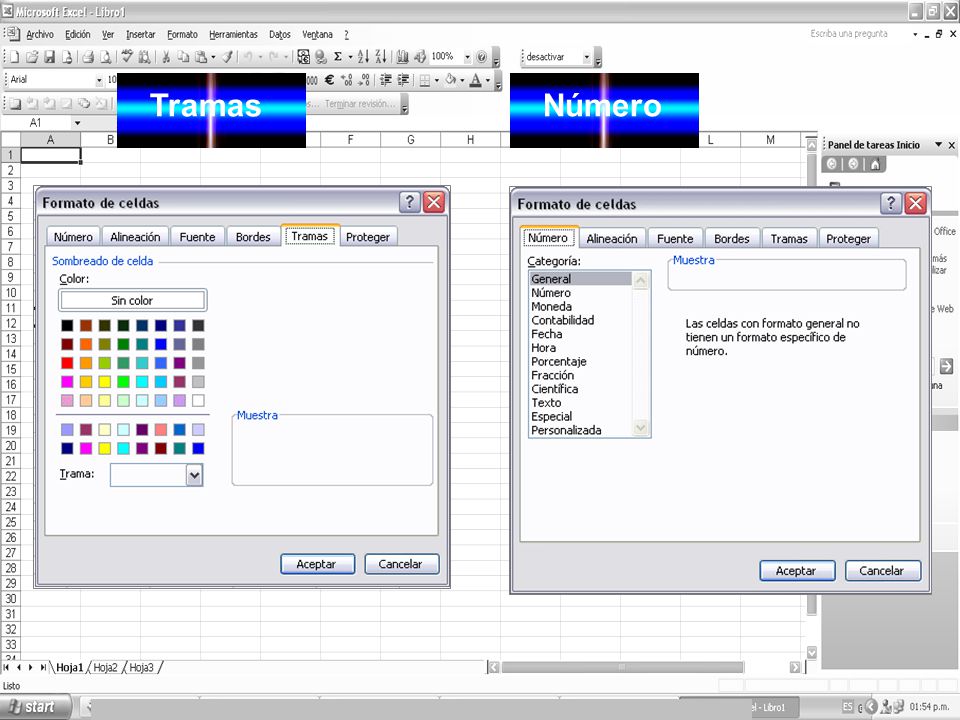Pick the black color swatch

tap(67, 326)
